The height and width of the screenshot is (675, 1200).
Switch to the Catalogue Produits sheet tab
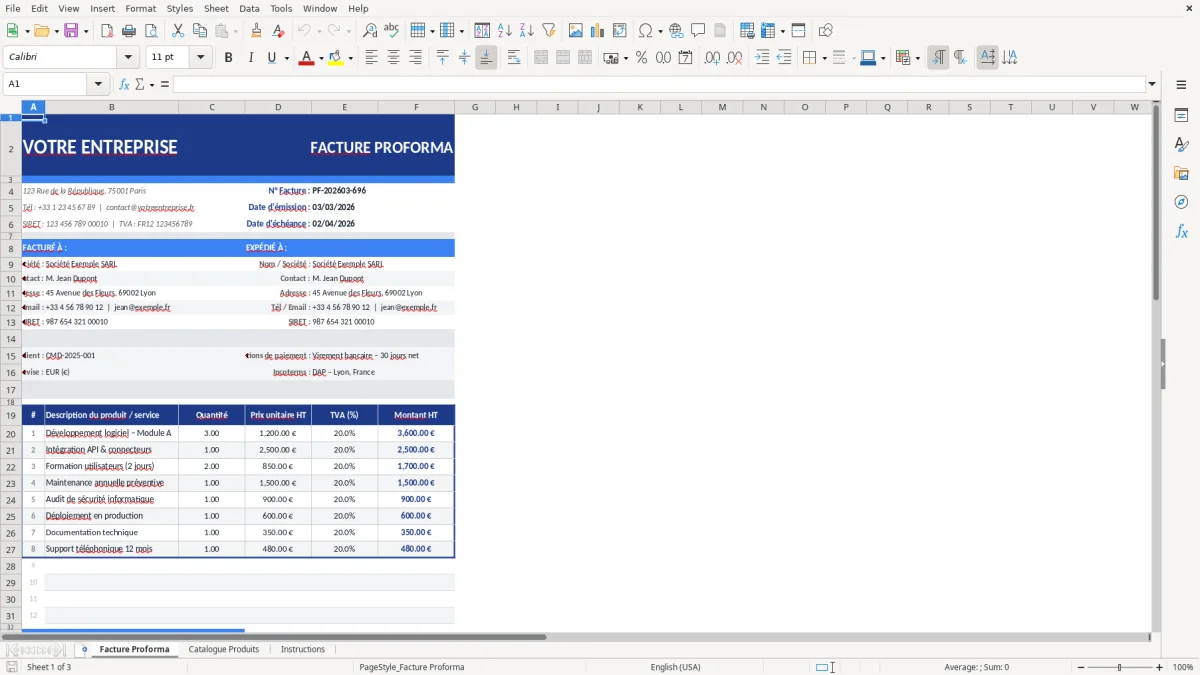click(x=224, y=649)
